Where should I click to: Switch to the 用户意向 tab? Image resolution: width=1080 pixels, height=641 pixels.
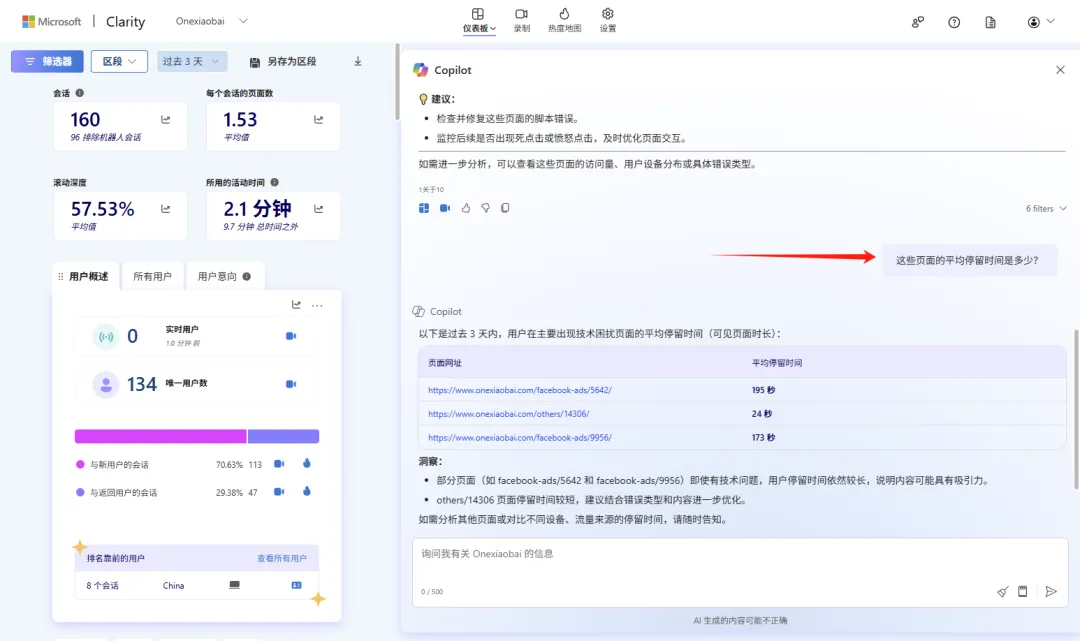coord(223,277)
